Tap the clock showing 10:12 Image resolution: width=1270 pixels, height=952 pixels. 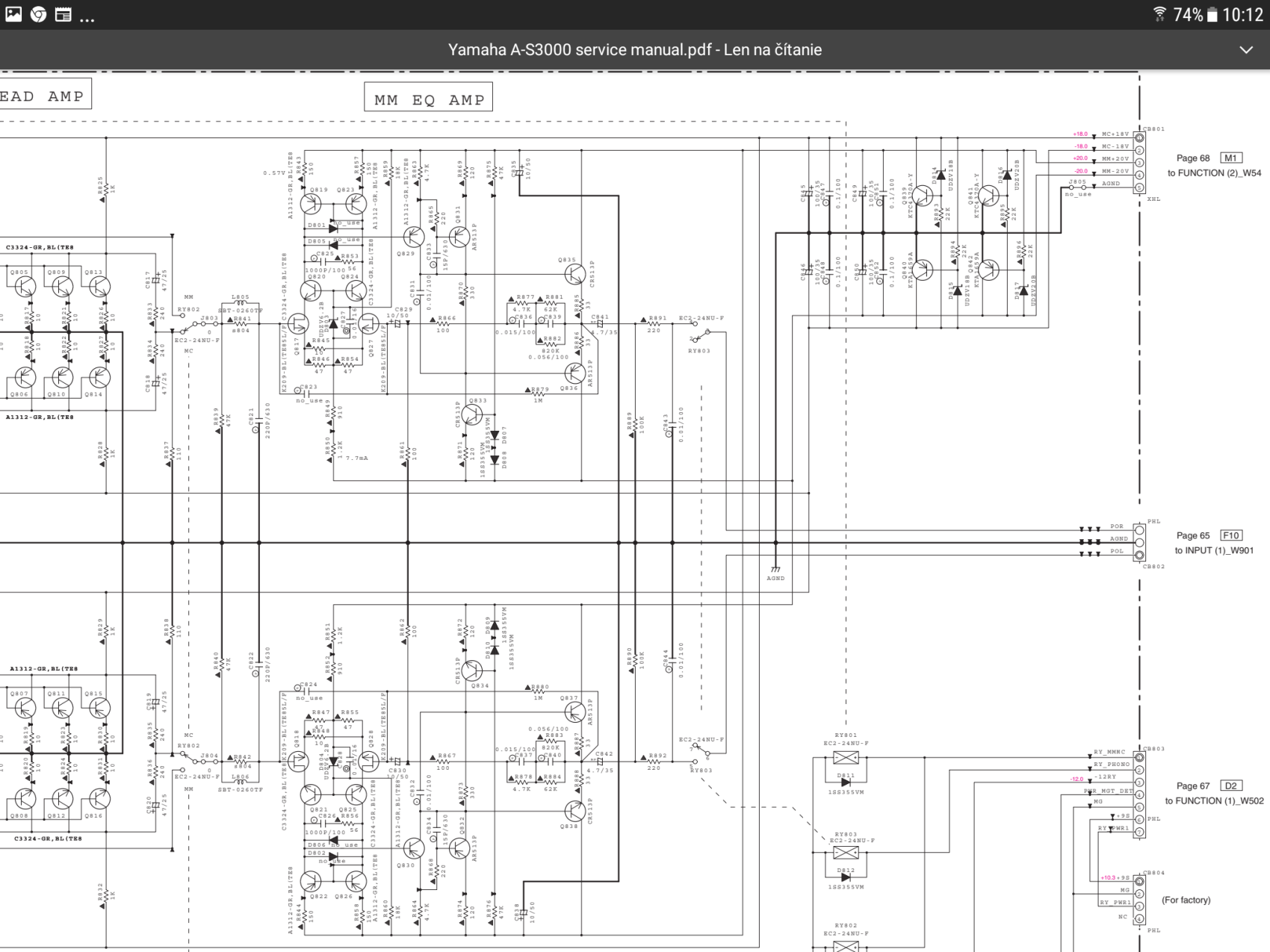(1243, 14)
